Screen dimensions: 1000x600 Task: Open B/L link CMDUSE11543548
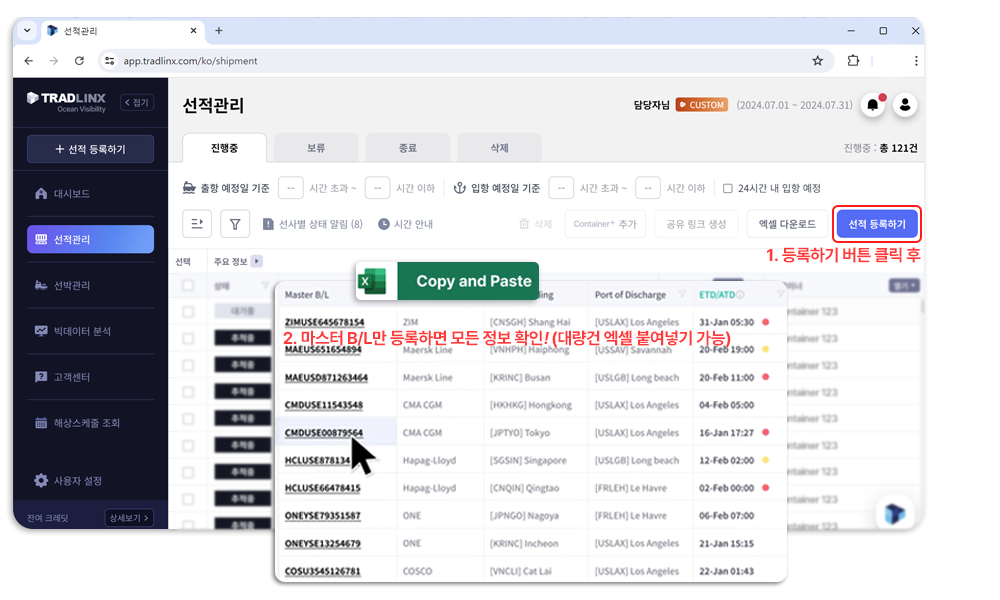pos(324,405)
